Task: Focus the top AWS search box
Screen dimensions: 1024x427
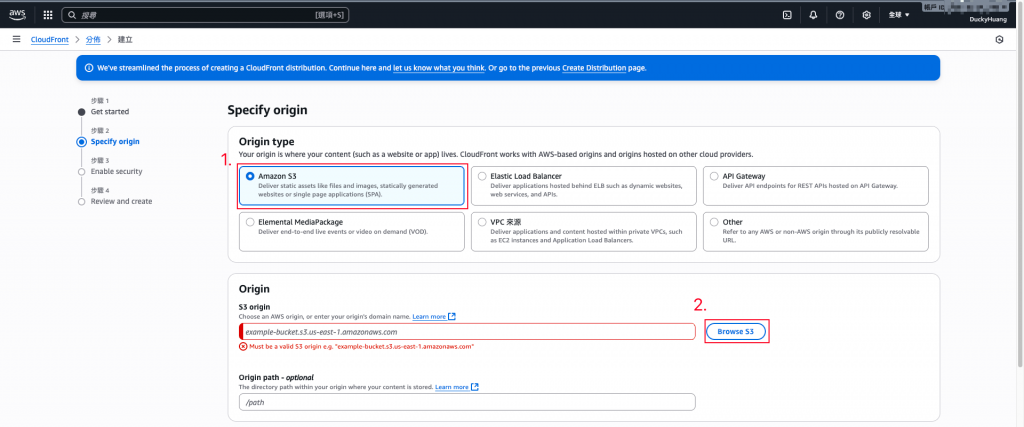Action: click(x=205, y=14)
